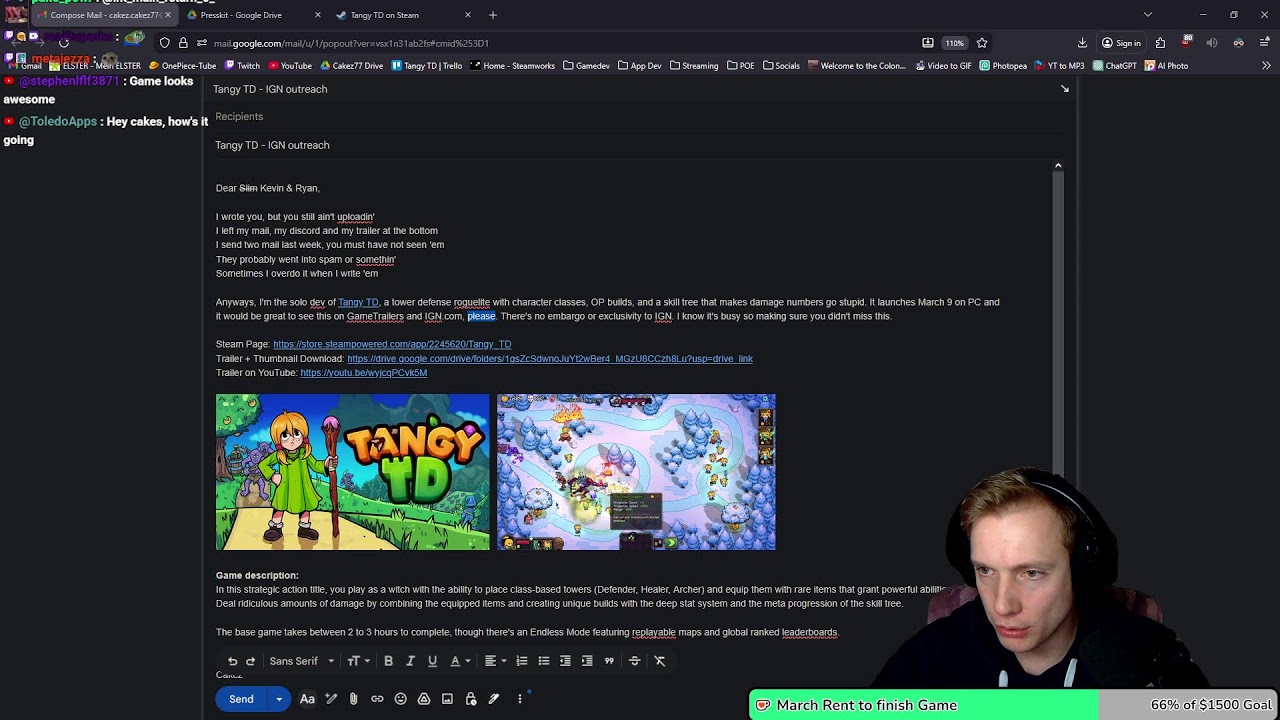Open the browser extensions menu
Image resolution: width=1280 pixels, height=720 pixels.
1160,43
